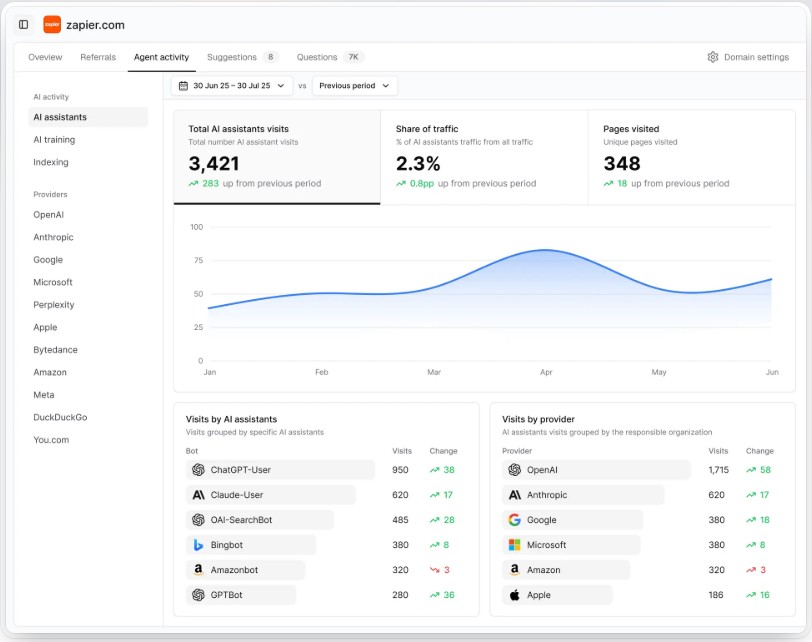The image size is (812, 642).
Task: Click the trend arrow in OpenAI provider row
Action: point(751,470)
